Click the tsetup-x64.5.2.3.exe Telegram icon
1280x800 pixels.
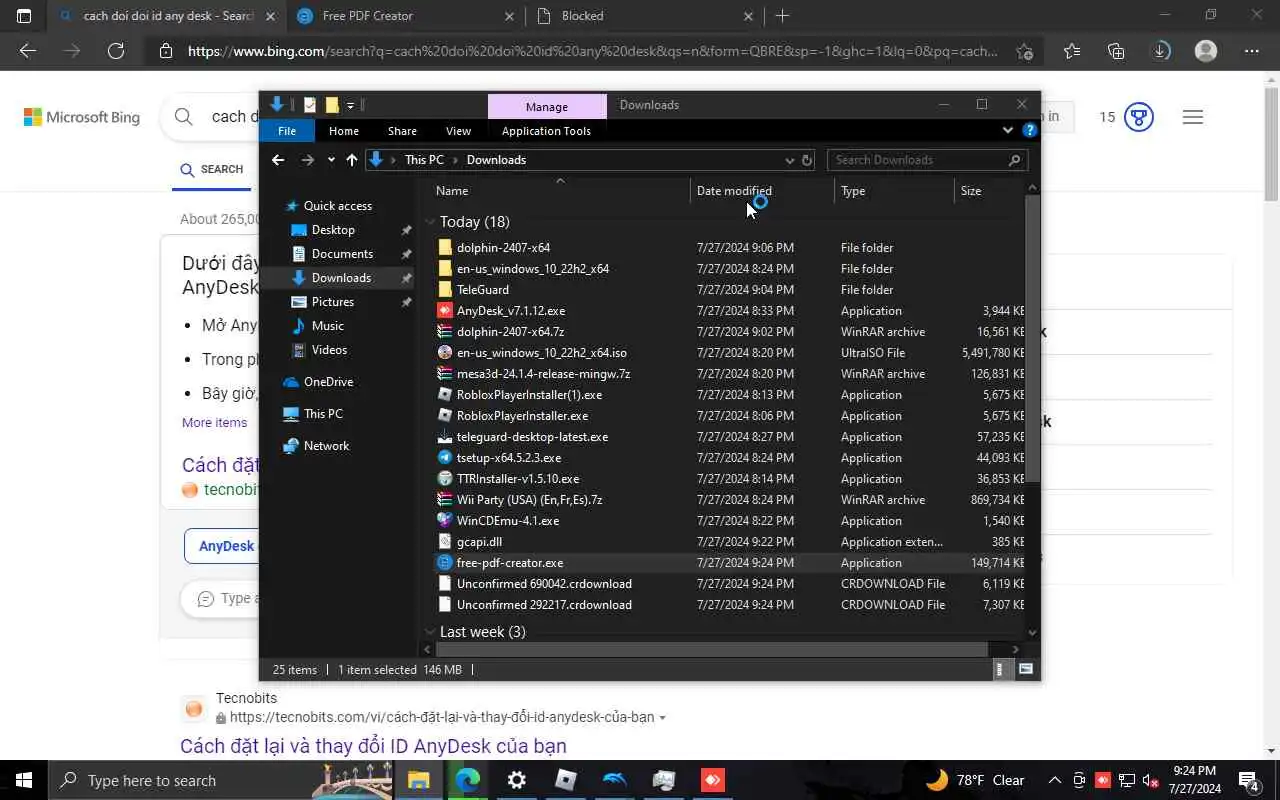point(445,458)
